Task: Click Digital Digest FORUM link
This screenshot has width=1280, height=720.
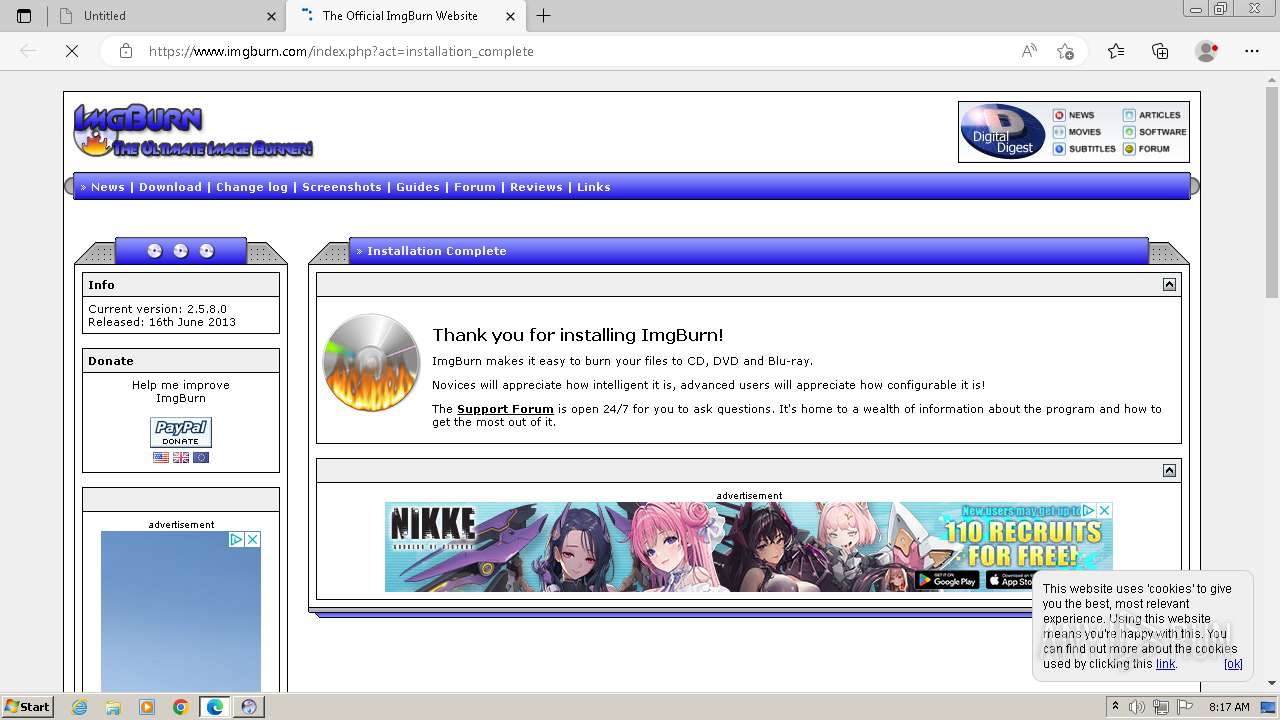Action: click(x=1147, y=149)
